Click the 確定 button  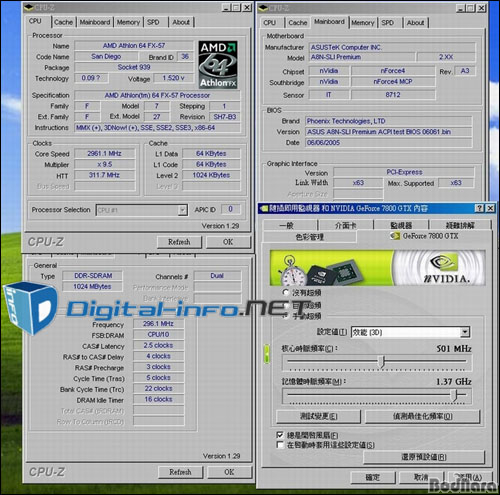pos(373,477)
